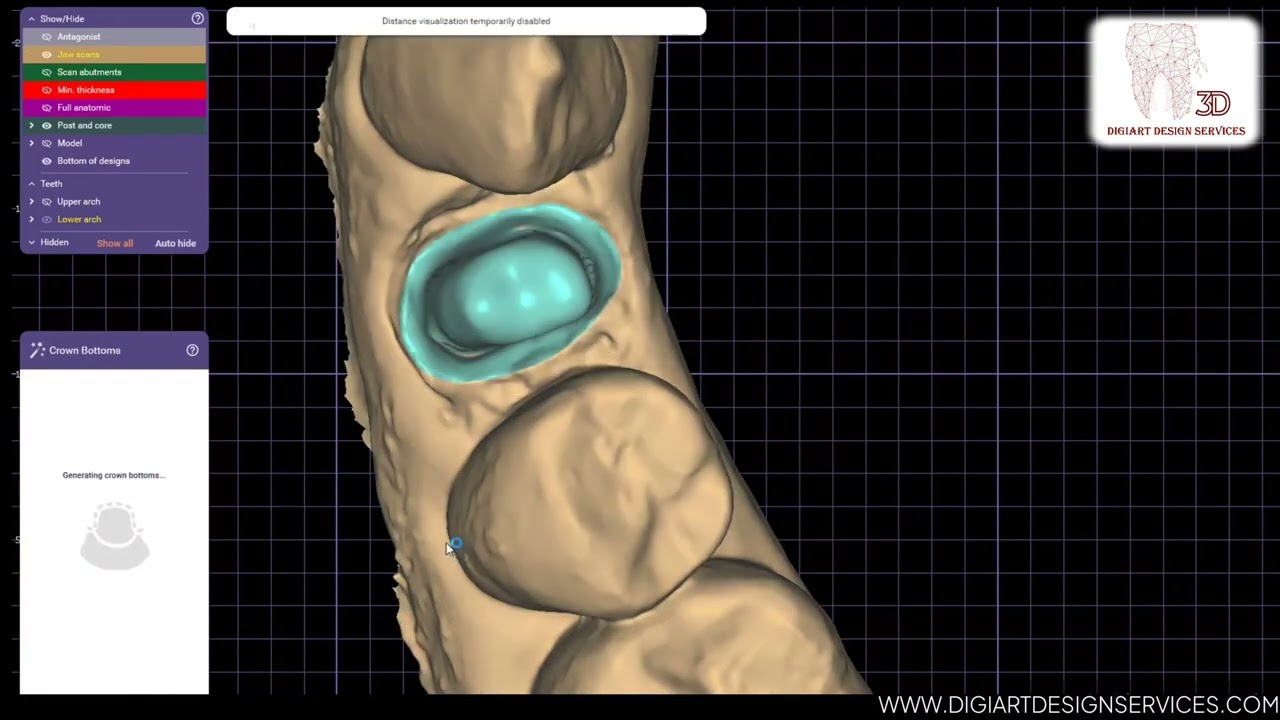1280x720 pixels.
Task: Open help for Crown Bottoms panel
Action: pyautogui.click(x=192, y=350)
